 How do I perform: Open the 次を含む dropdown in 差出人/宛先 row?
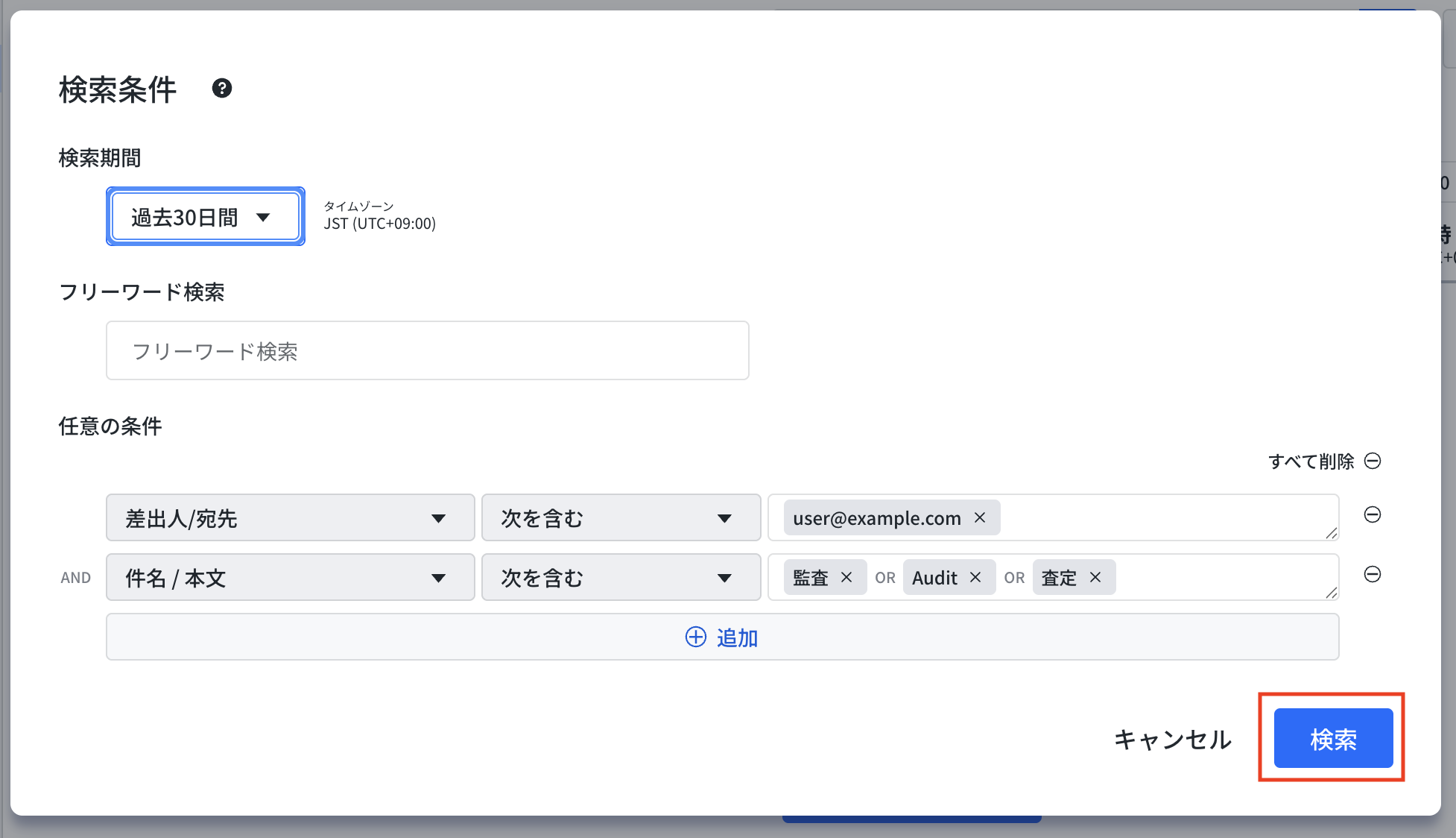(x=621, y=517)
